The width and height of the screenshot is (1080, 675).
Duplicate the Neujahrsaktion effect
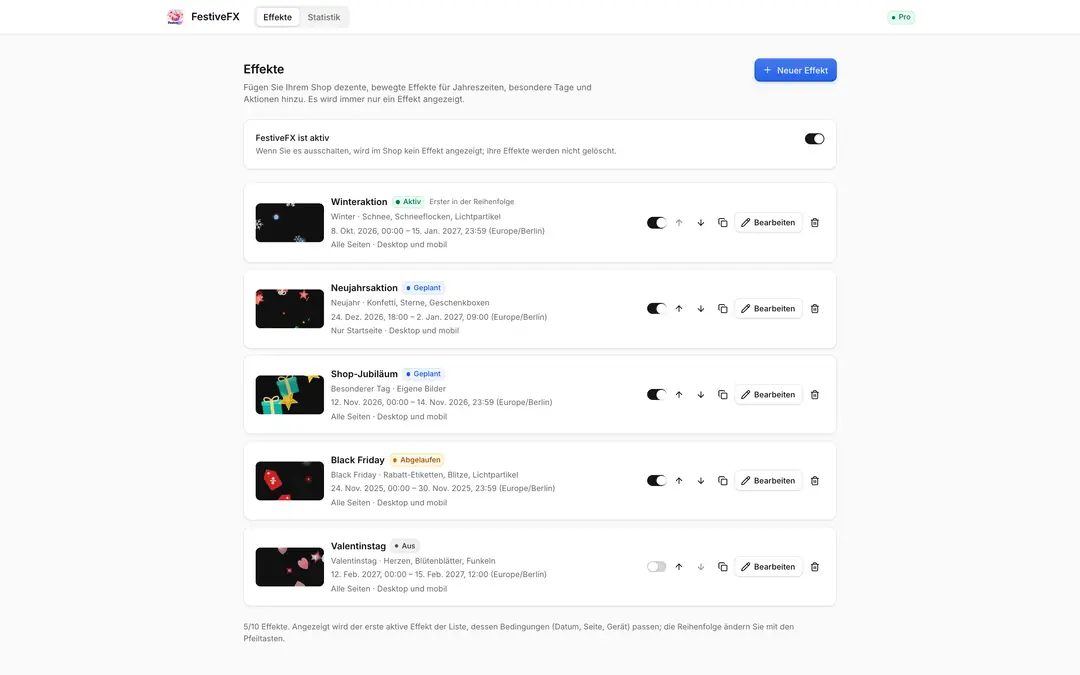723,309
